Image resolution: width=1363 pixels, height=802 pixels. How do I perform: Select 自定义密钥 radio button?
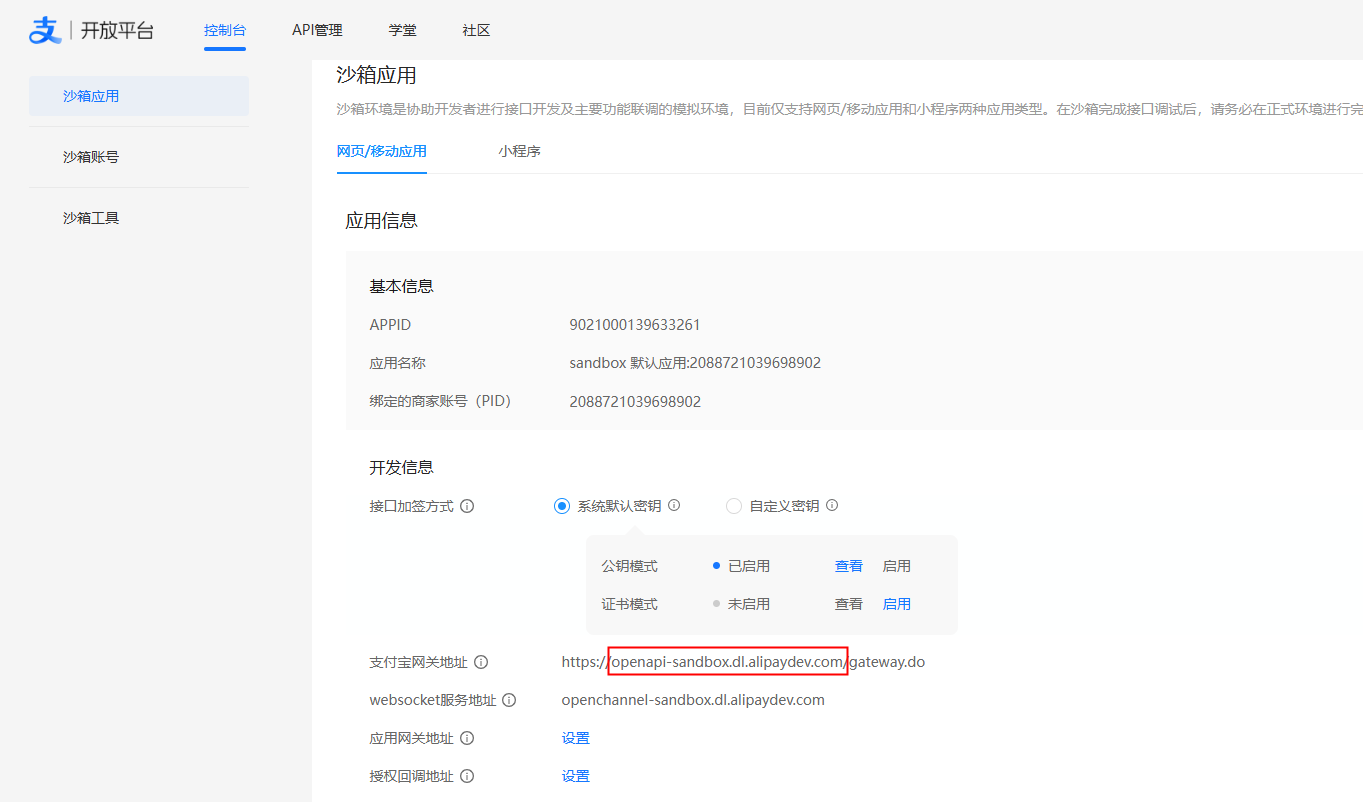pyautogui.click(x=734, y=506)
